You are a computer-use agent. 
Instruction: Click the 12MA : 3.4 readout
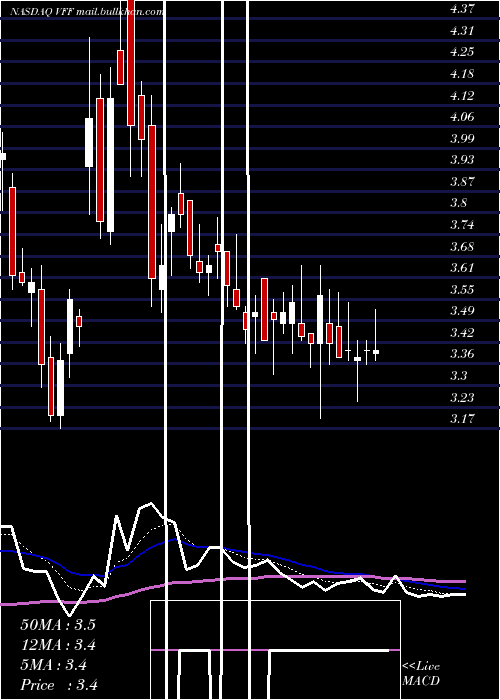(x=58, y=645)
